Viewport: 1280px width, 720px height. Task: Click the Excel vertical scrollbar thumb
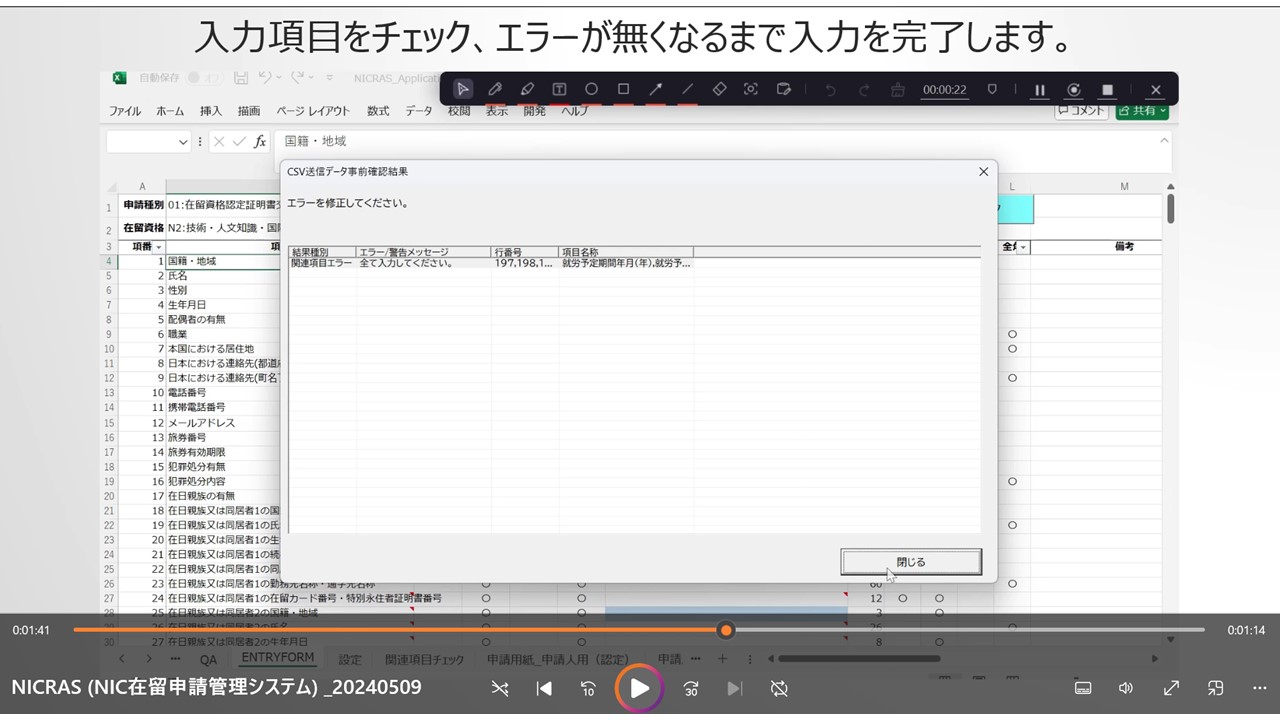pyautogui.click(x=1170, y=209)
